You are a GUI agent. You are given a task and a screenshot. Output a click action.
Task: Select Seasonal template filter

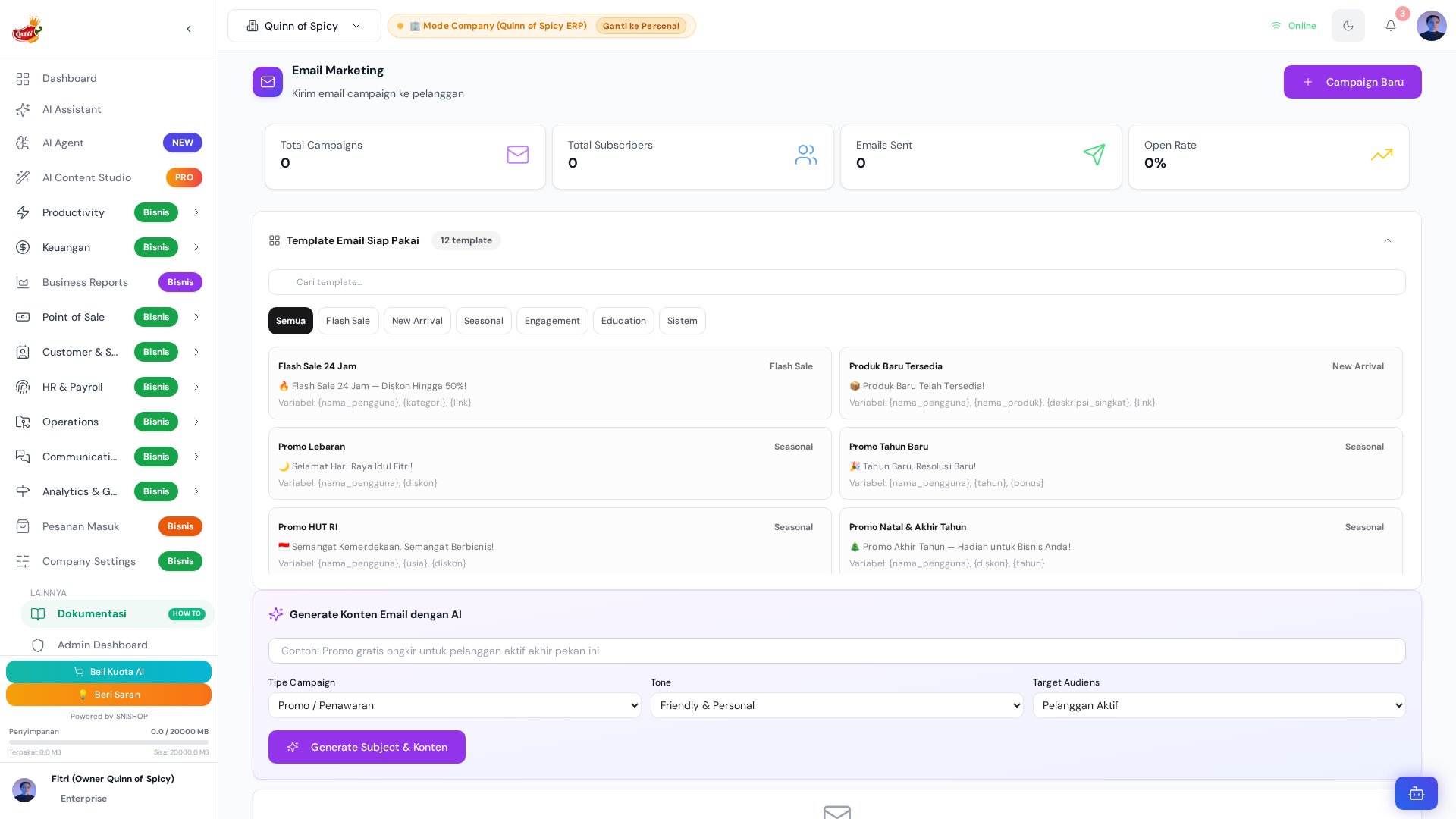point(484,322)
